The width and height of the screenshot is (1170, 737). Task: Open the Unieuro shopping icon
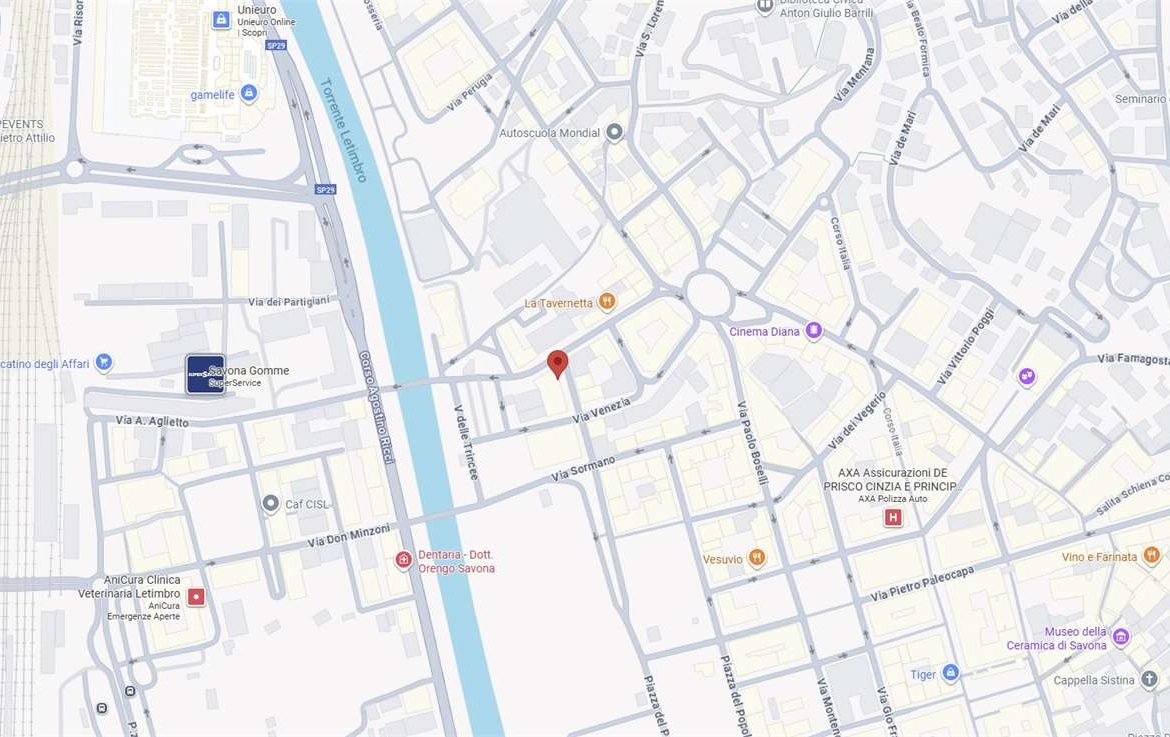pos(221,20)
